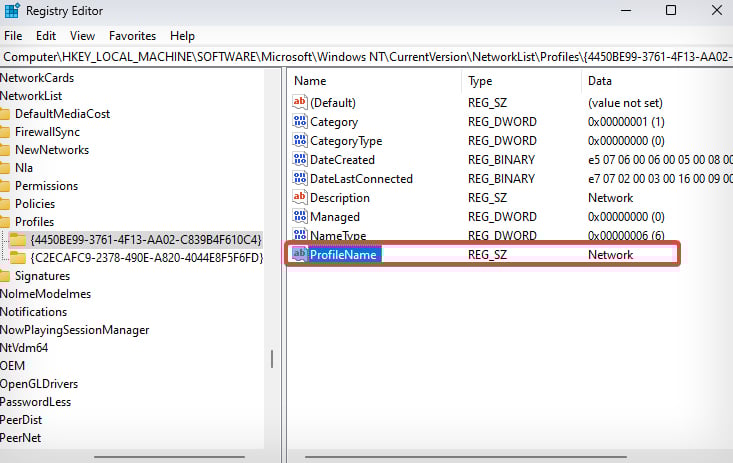Select the OpenGLDrivers tree key
733x463 pixels.
point(39,384)
